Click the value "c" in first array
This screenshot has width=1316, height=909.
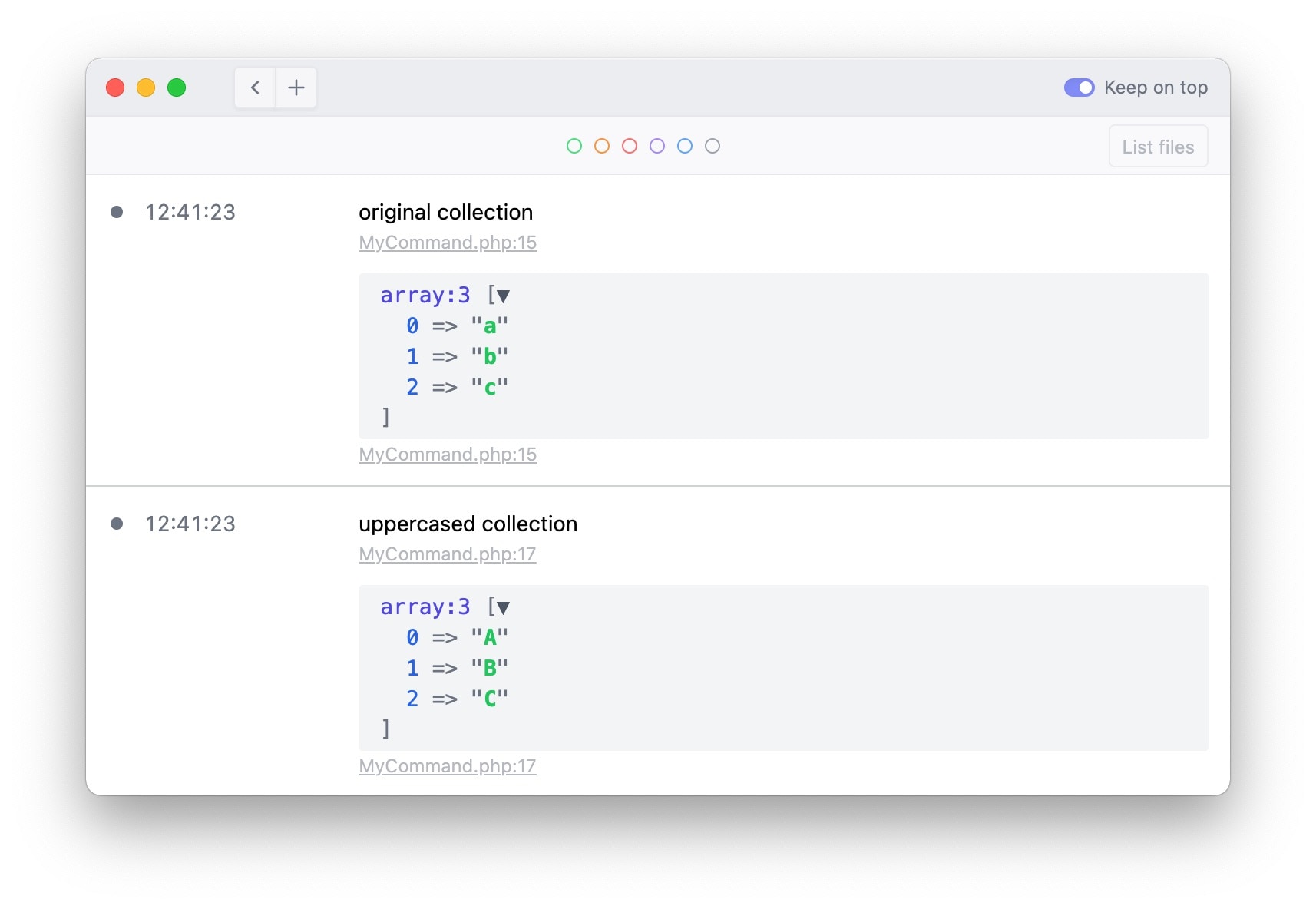(489, 387)
